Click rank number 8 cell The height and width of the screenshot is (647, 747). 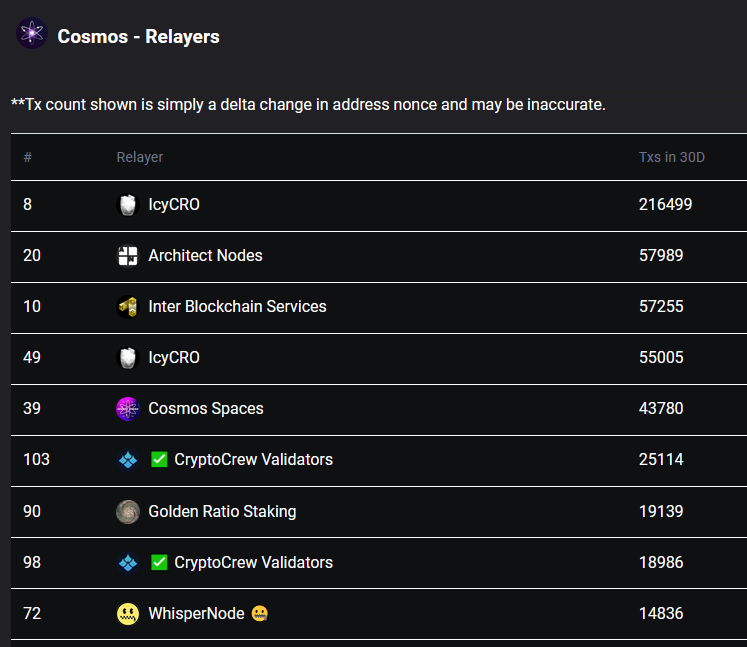coord(28,205)
